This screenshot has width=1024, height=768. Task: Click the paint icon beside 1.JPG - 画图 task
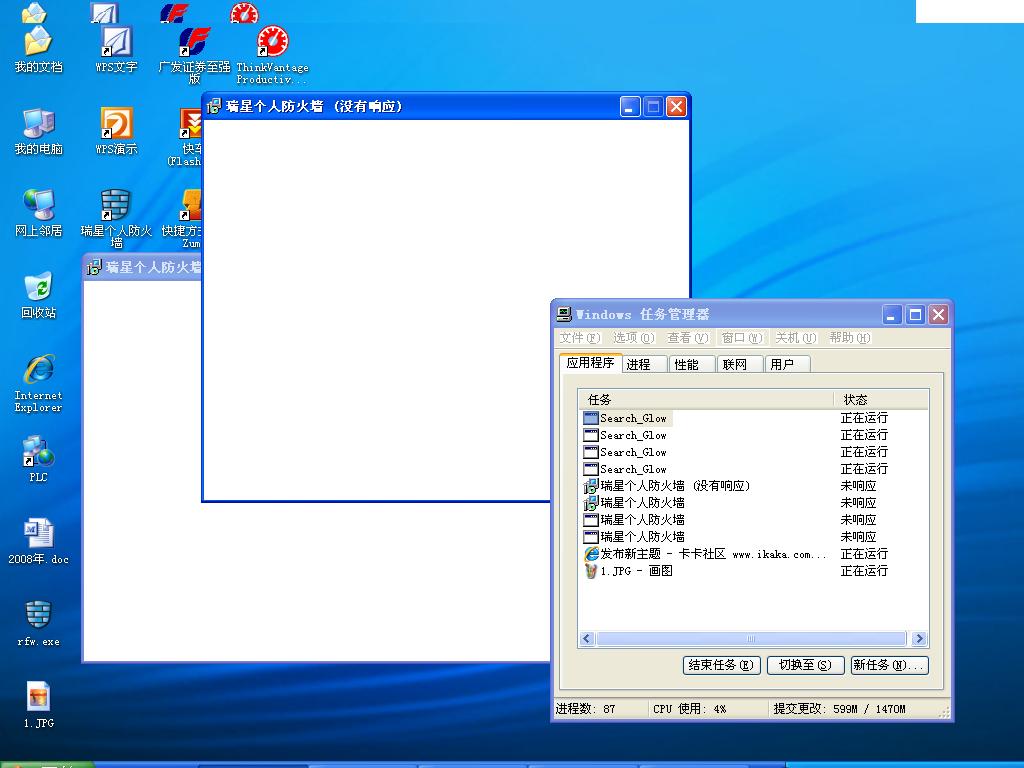point(590,571)
